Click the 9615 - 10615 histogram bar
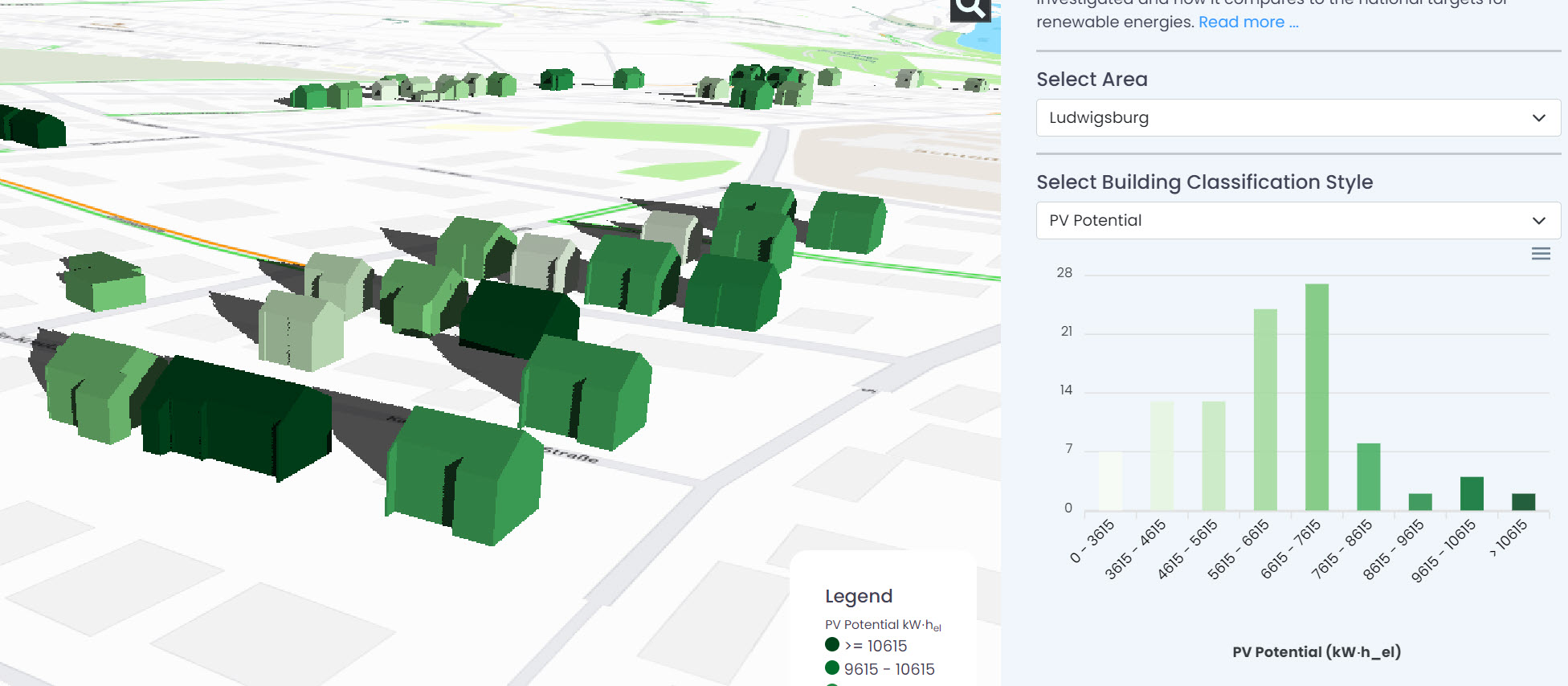 [x=1472, y=493]
